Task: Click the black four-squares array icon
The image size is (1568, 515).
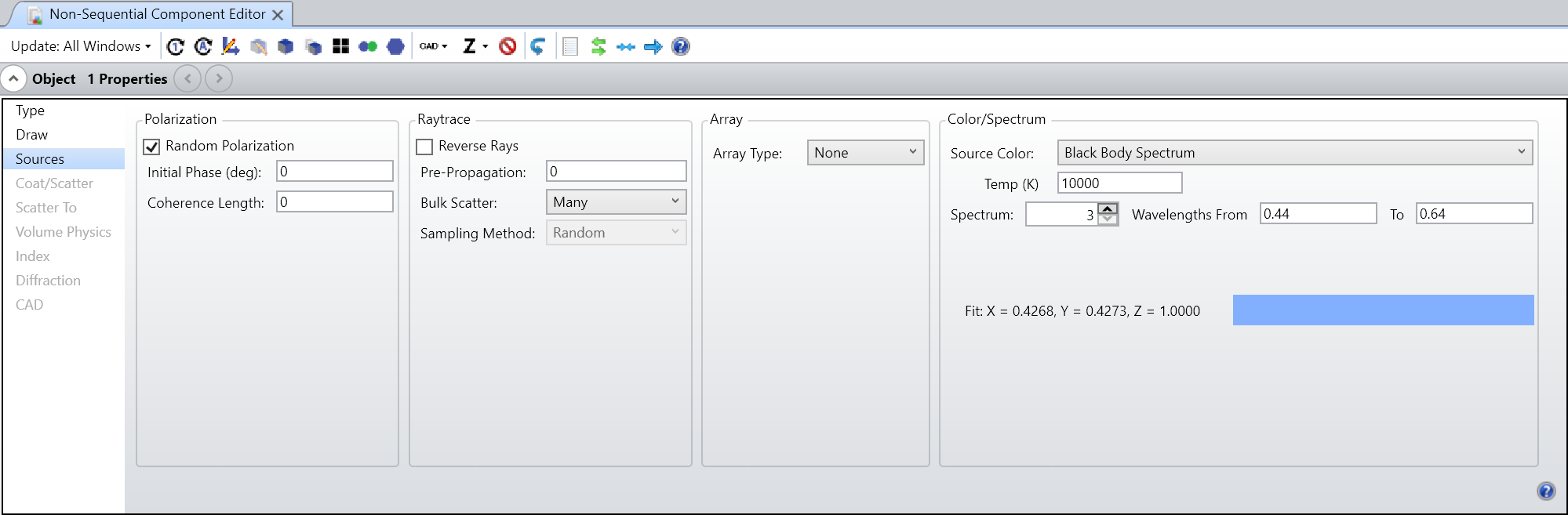Action: pos(340,47)
